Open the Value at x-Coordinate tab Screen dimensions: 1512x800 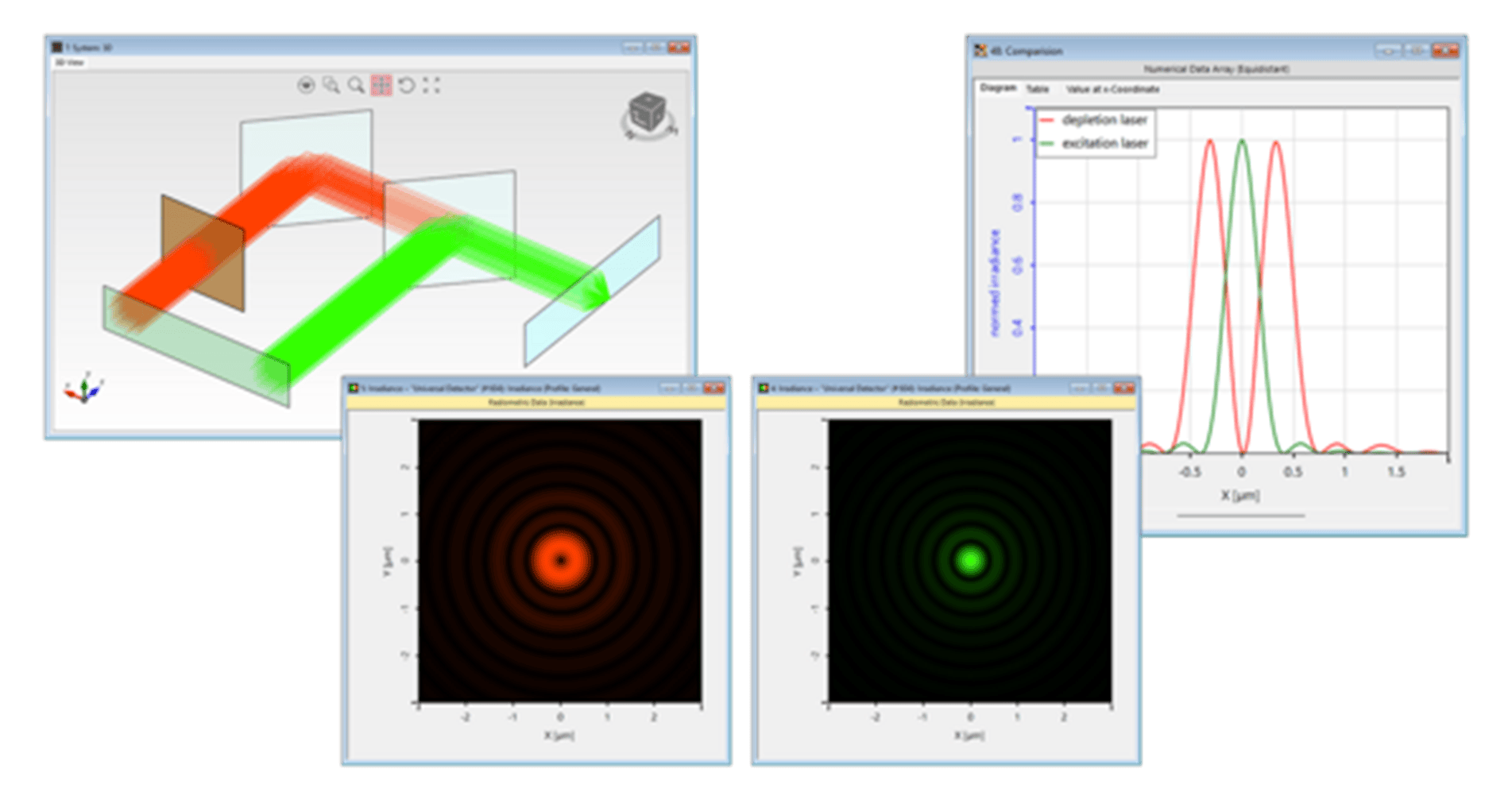click(x=1112, y=89)
